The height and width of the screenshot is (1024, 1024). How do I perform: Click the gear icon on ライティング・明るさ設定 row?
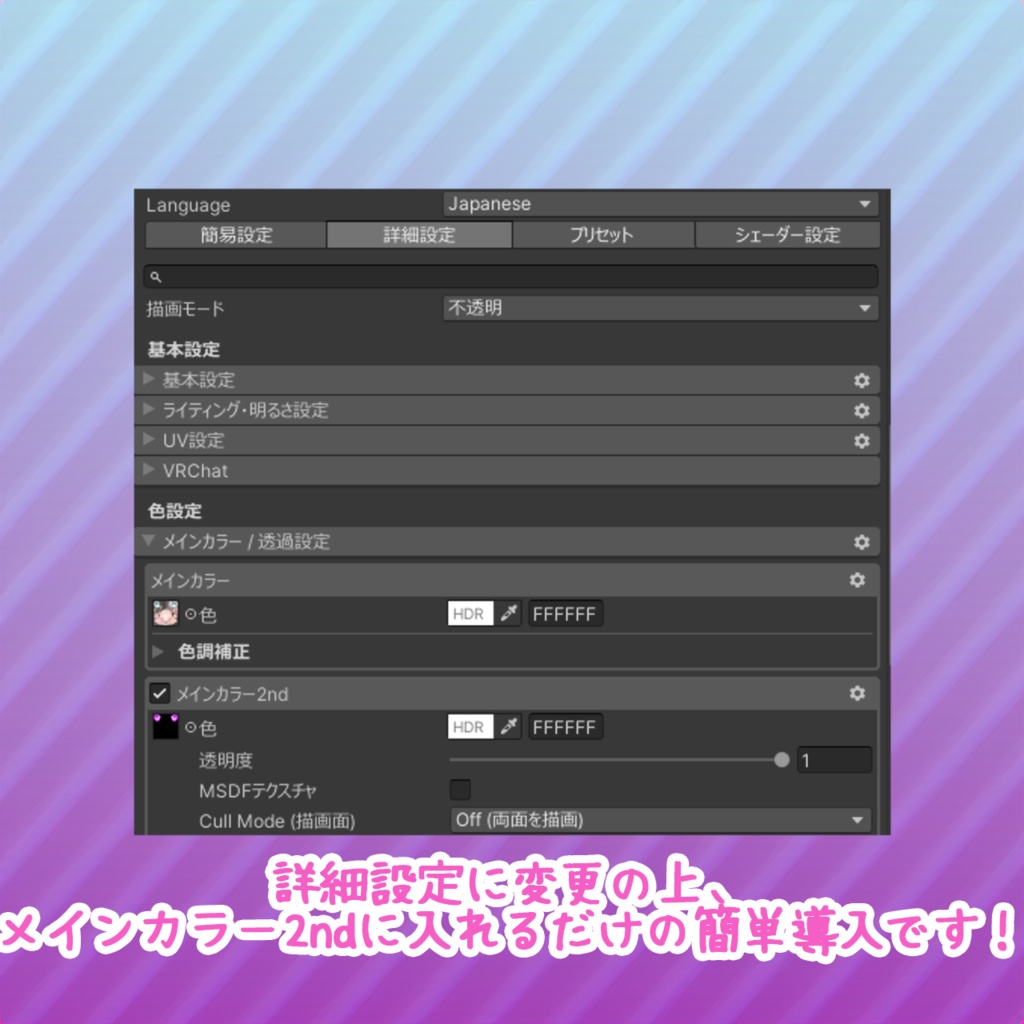[x=862, y=410]
